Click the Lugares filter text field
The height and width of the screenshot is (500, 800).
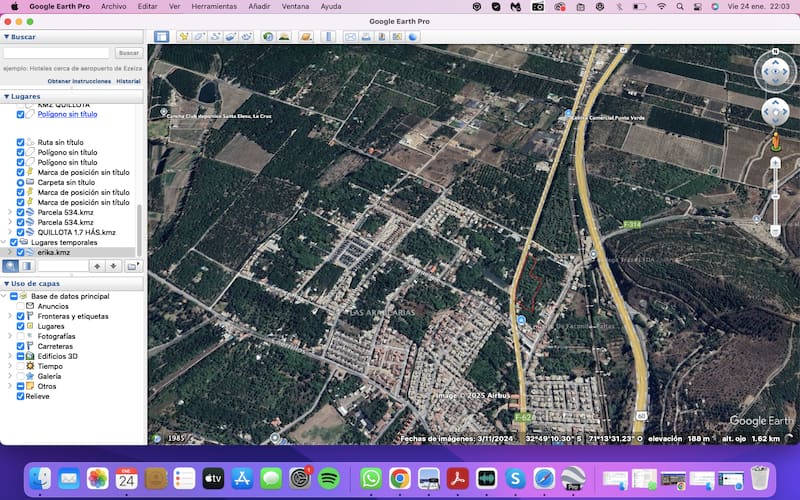63,266
